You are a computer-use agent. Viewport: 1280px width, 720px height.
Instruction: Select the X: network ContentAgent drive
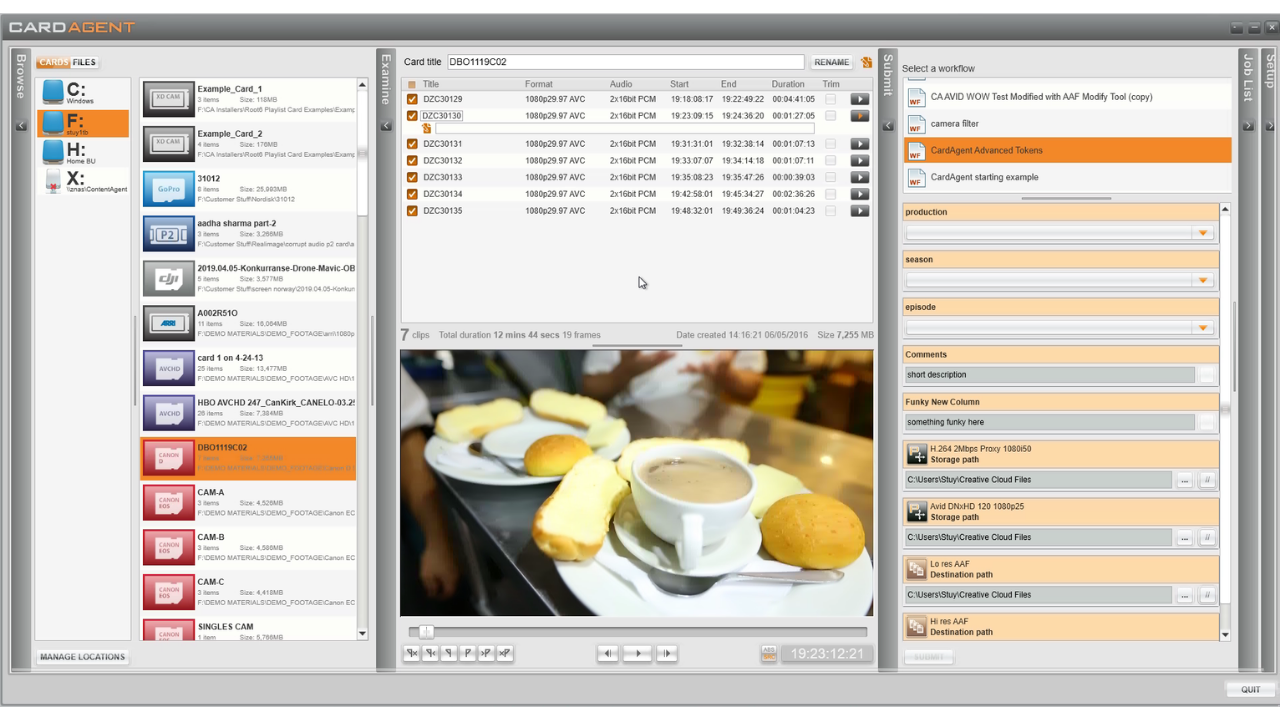pyautogui.click(x=84, y=181)
